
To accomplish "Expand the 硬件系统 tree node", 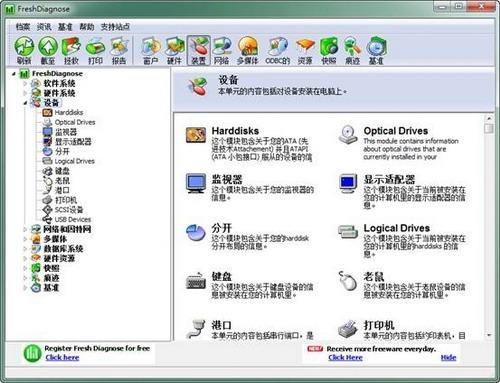I will [25, 93].
